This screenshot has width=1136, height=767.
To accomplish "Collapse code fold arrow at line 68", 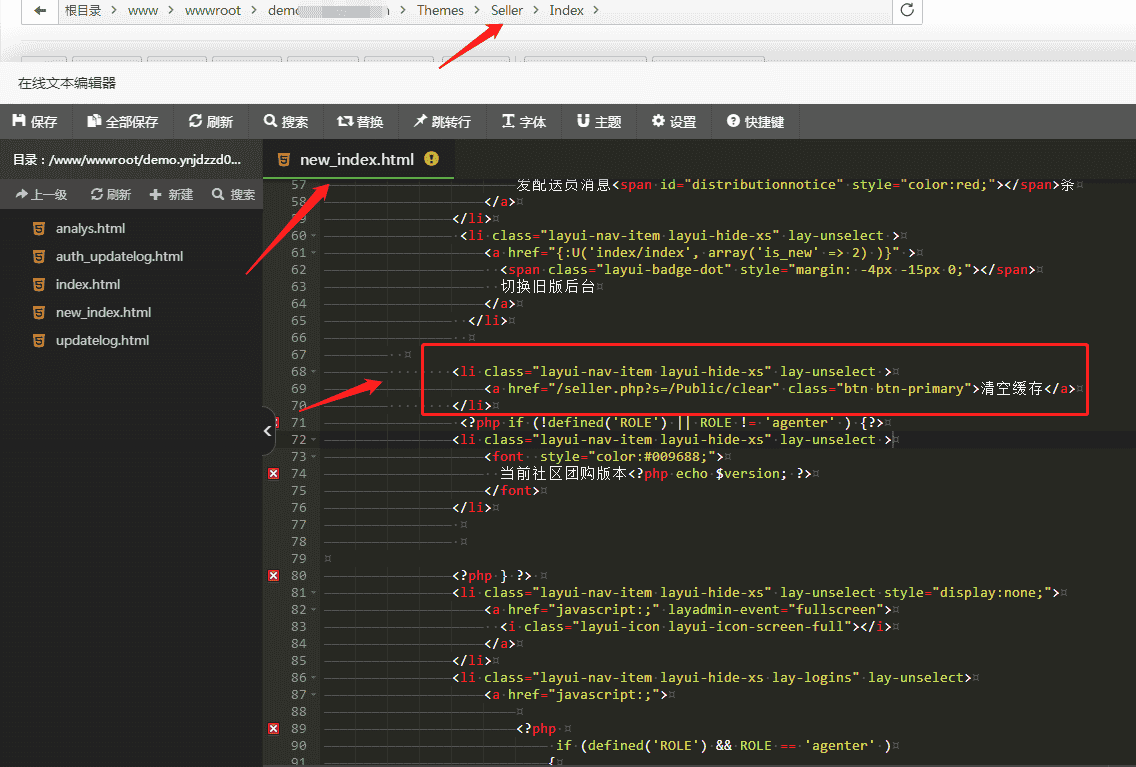I will pyautogui.click(x=314, y=372).
